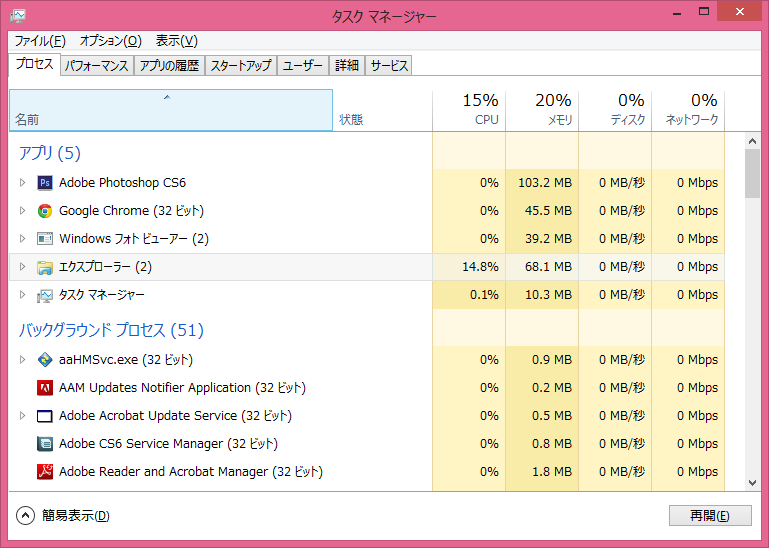Sort by the ネットワーク column header
Screen dimensions: 769x548
pyautogui.click(x=688, y=110)
